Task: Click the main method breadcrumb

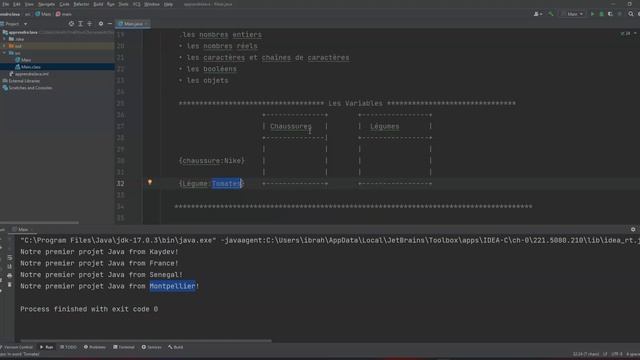Action: [x=64, y=14]
